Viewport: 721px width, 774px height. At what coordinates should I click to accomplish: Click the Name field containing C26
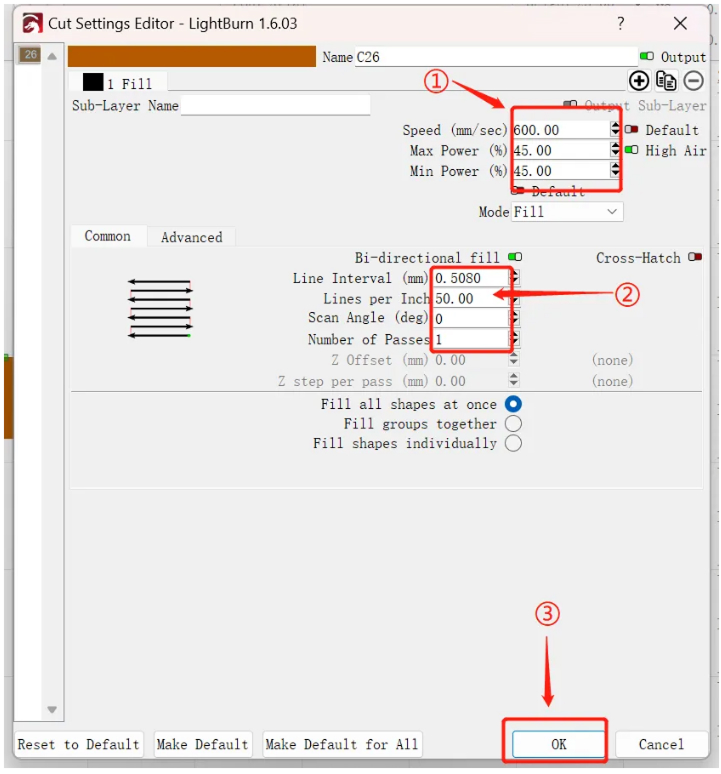click(495, 57)
